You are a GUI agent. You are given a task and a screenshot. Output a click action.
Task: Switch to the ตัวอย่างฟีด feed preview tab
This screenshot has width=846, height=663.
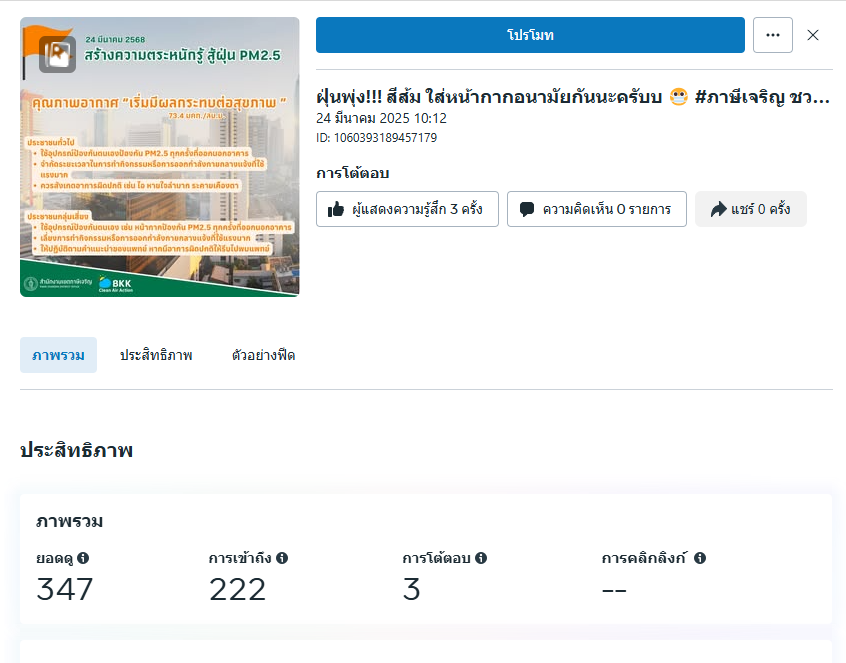263,355
